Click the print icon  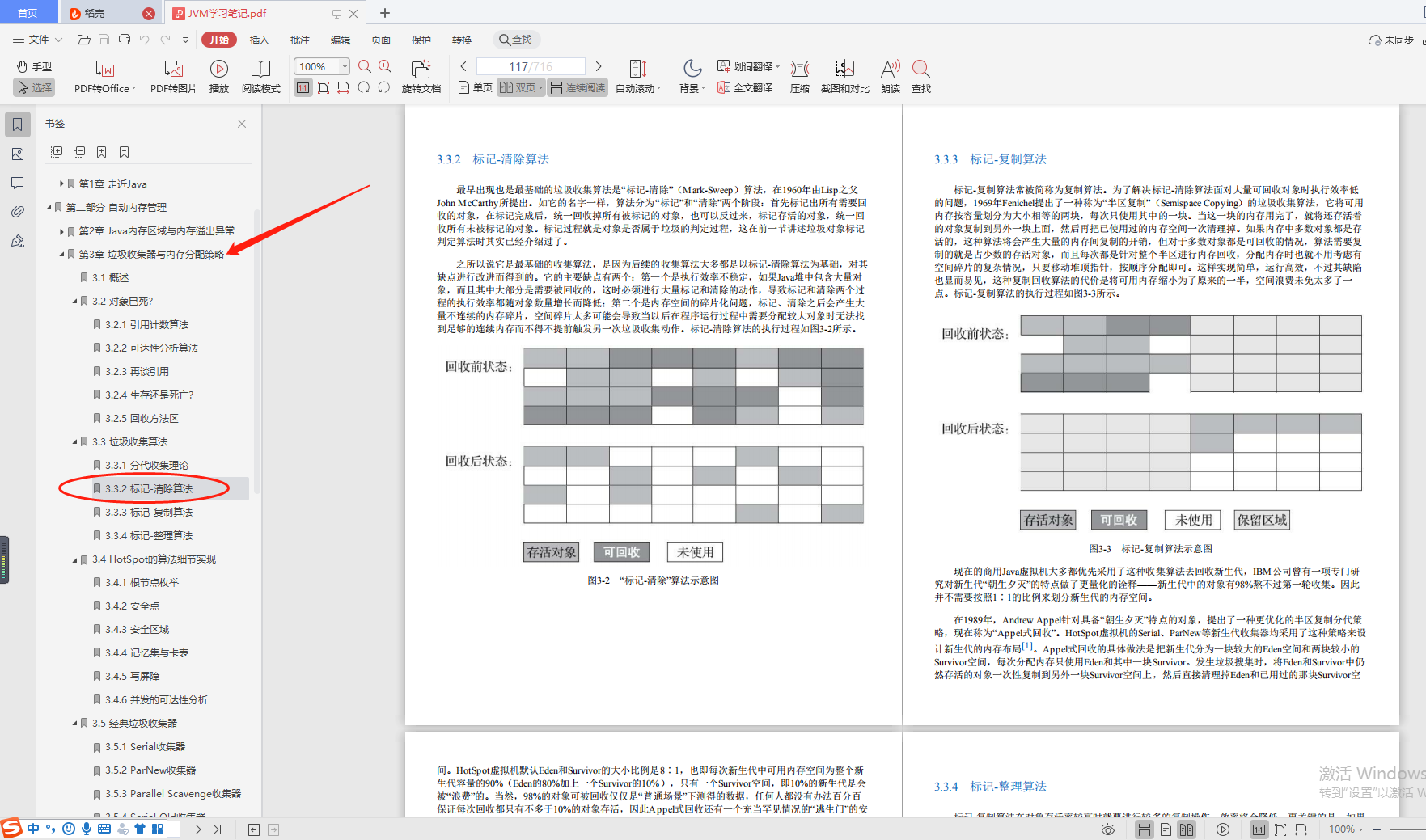[124, 40]
